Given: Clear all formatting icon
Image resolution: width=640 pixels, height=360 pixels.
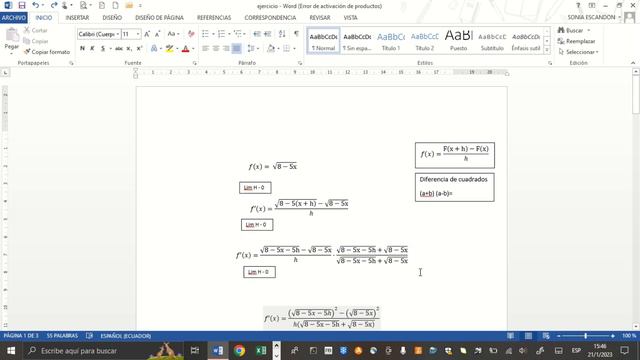Looking at the screenshot, I should click(191, 34).
